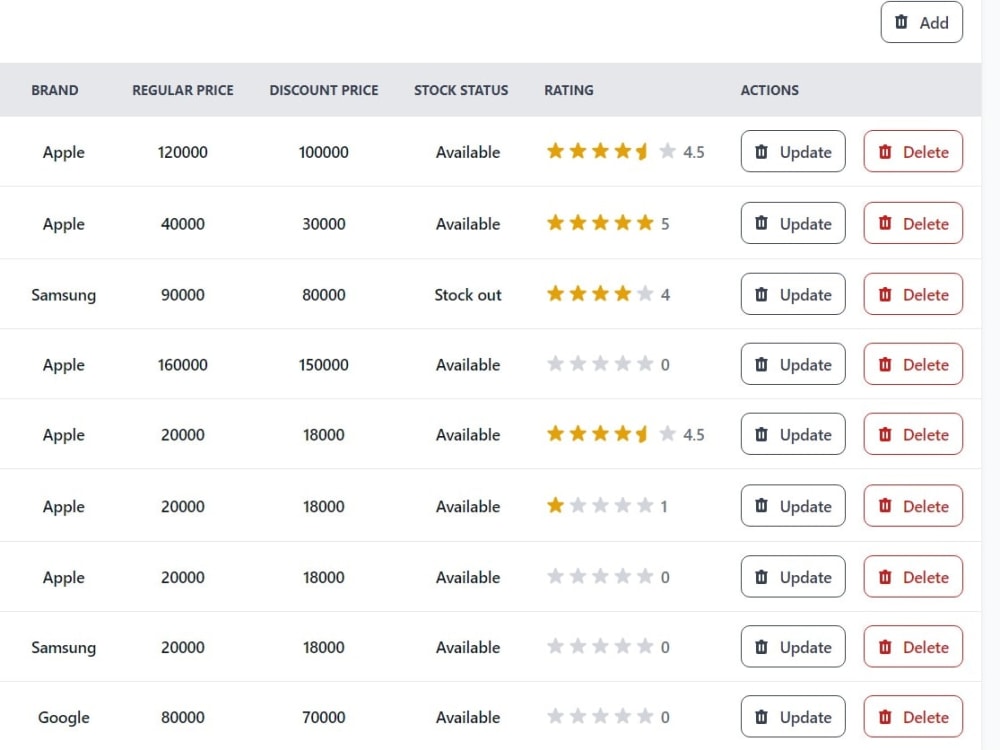Click the regular price value 40000

click(x=183, y=224)
